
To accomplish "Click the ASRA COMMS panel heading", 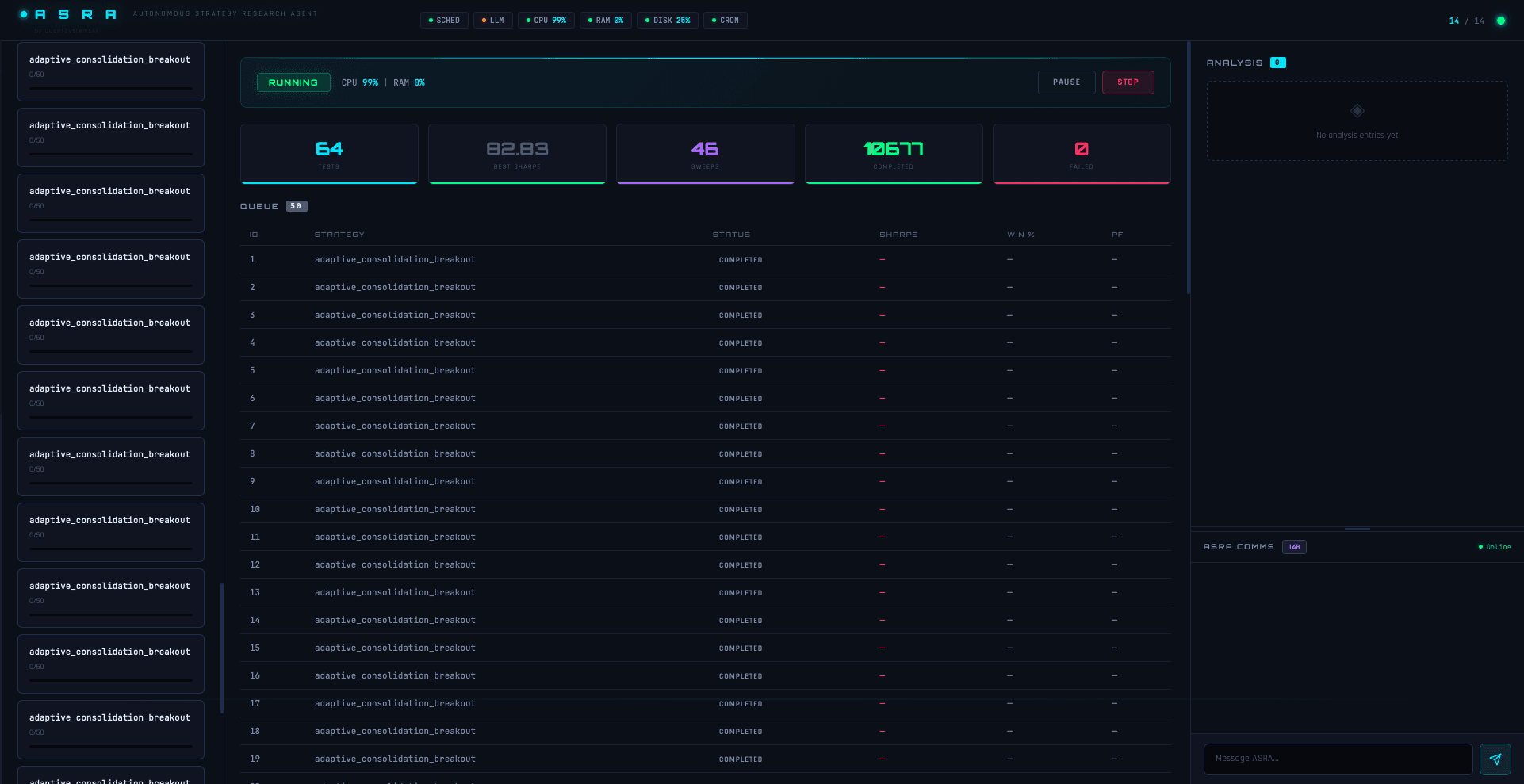I will pos(1239,547).
